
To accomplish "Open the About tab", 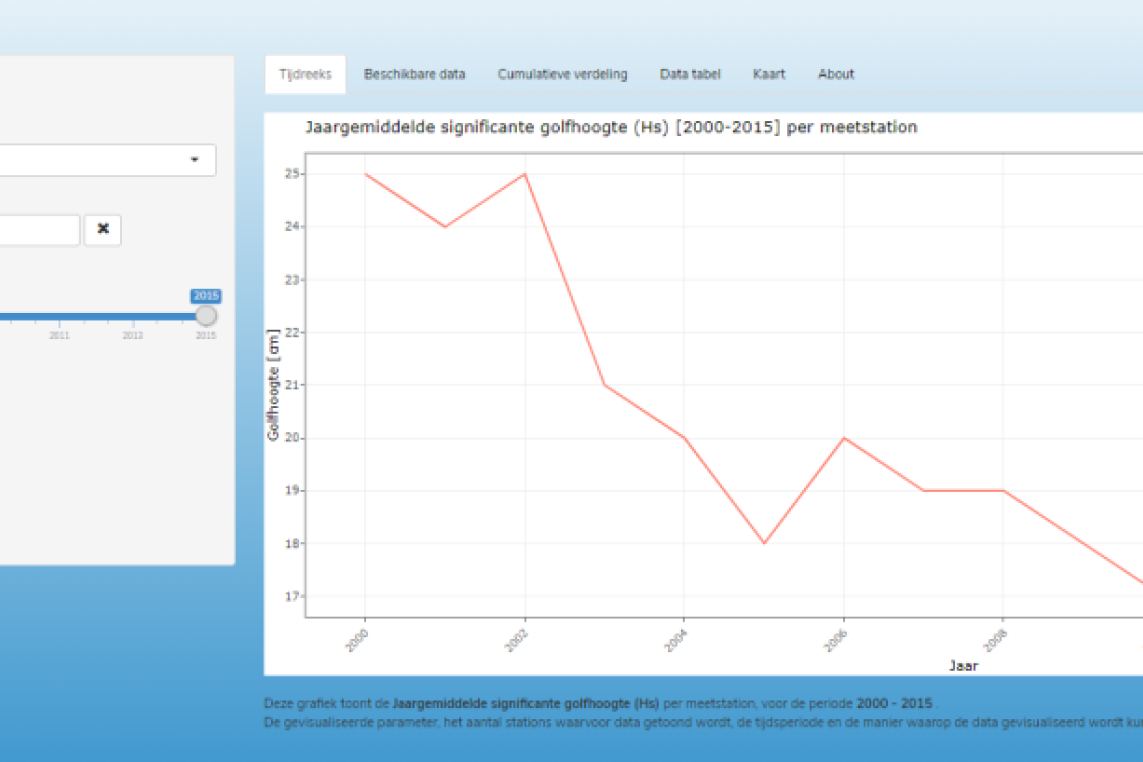I will point(835,74).
